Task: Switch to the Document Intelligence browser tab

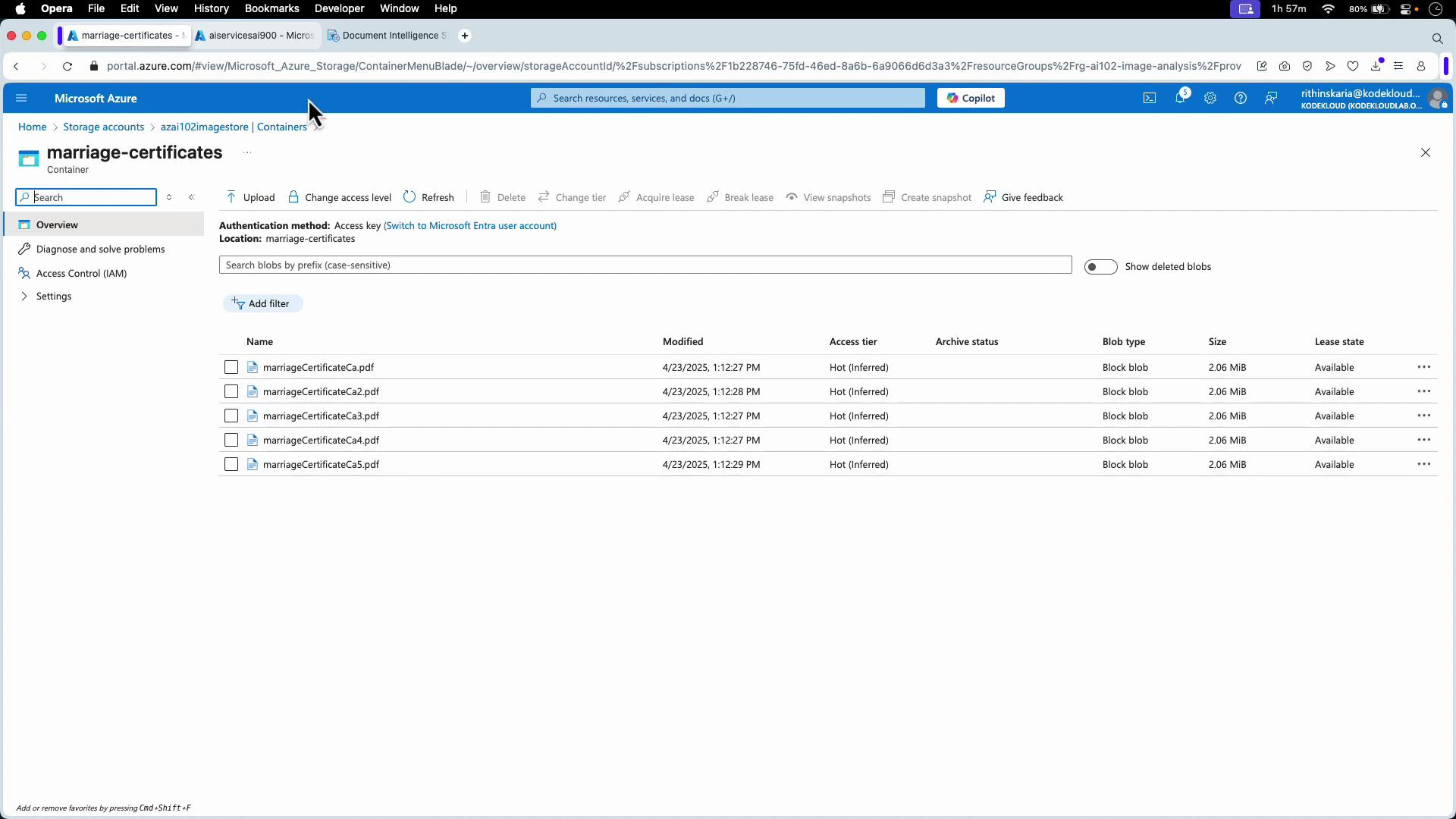Action: tap(386, 35)
